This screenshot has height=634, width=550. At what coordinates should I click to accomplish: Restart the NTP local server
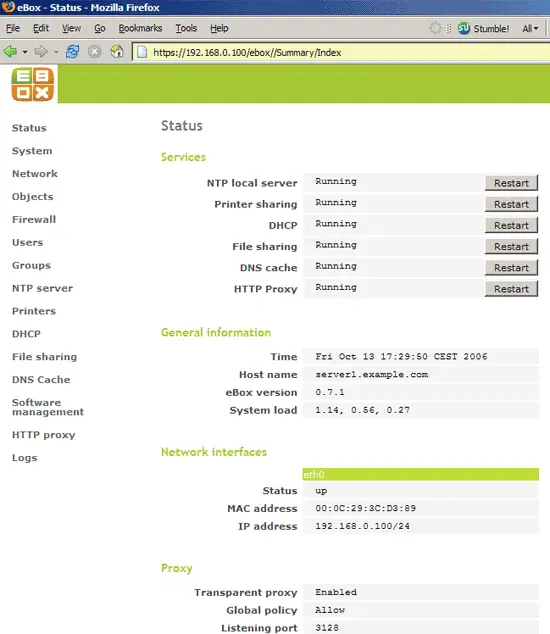(x=511, y=183)
